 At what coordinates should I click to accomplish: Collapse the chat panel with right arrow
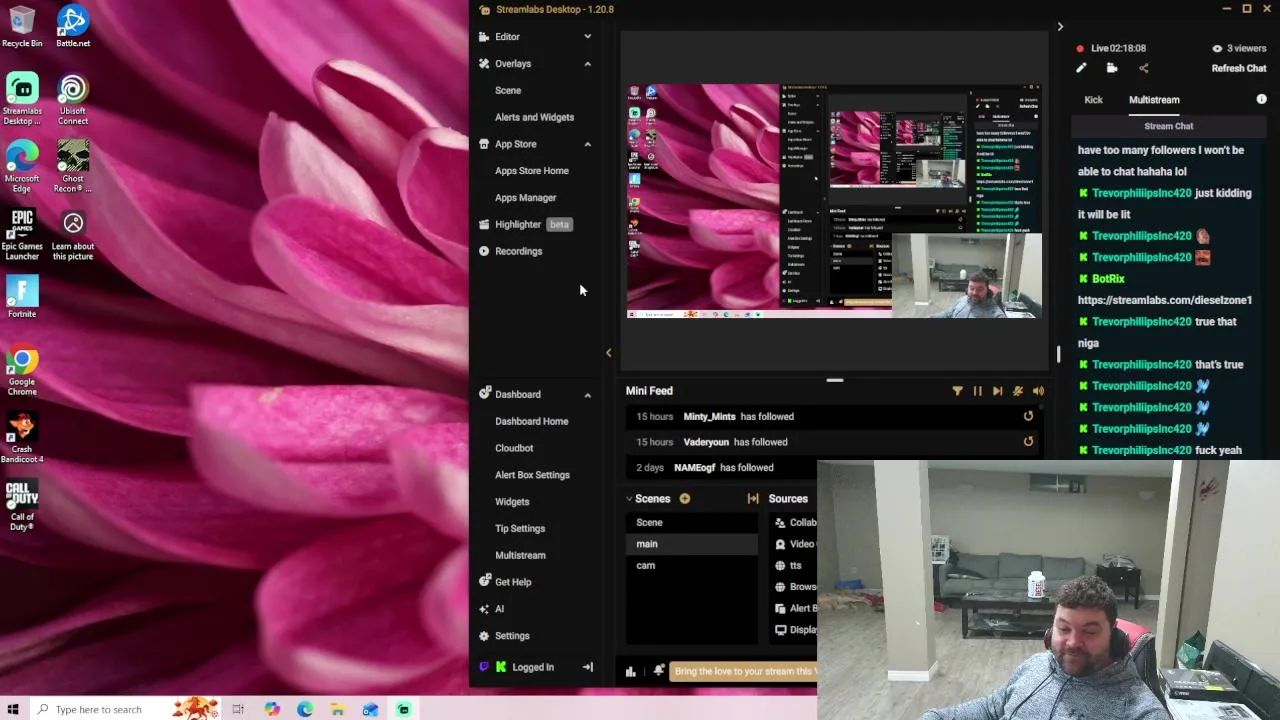1060,27
